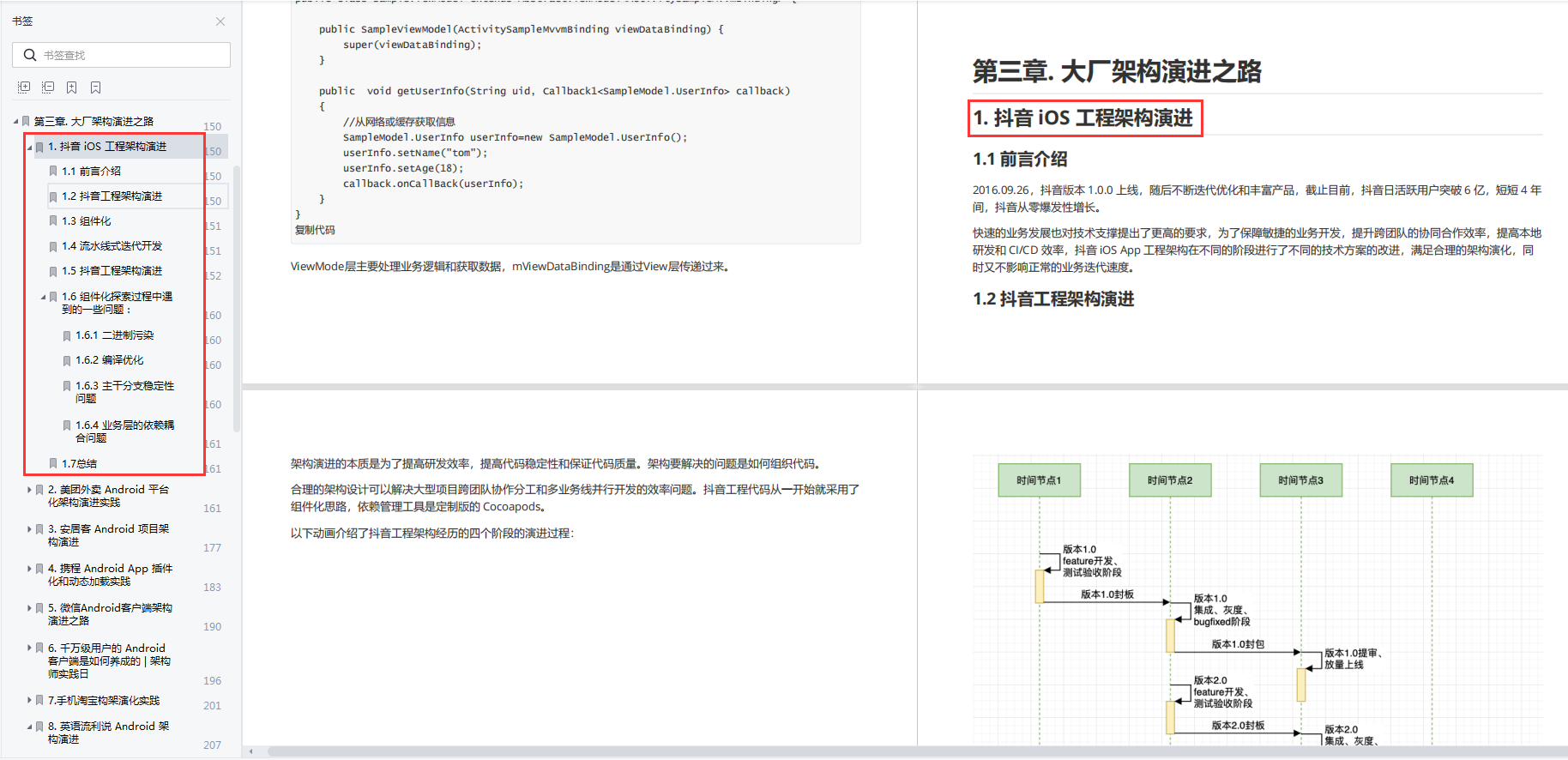Expand the 4. 携程 Android App bookmark
This screenshot has width=1568, height=760.
29,569
